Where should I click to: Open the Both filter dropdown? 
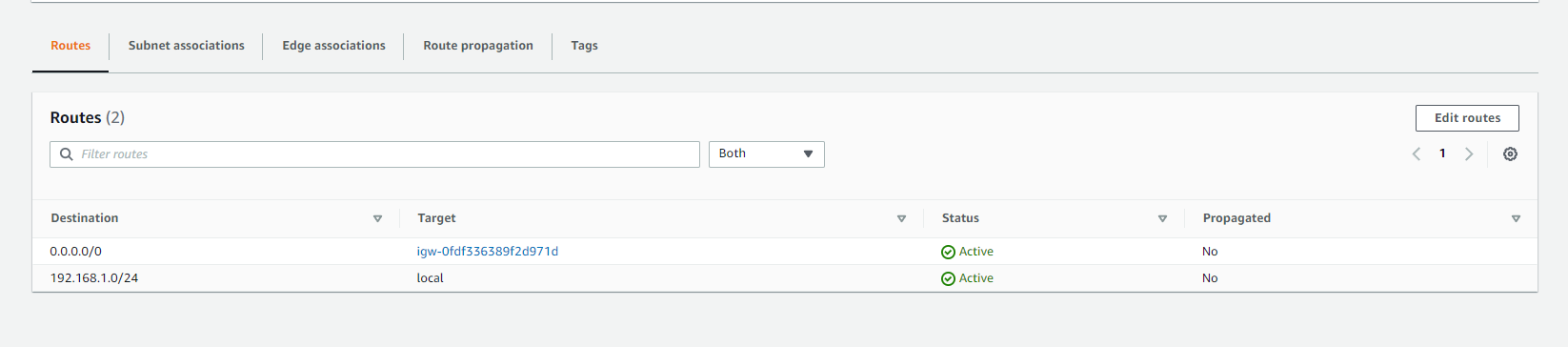point(767,154)
